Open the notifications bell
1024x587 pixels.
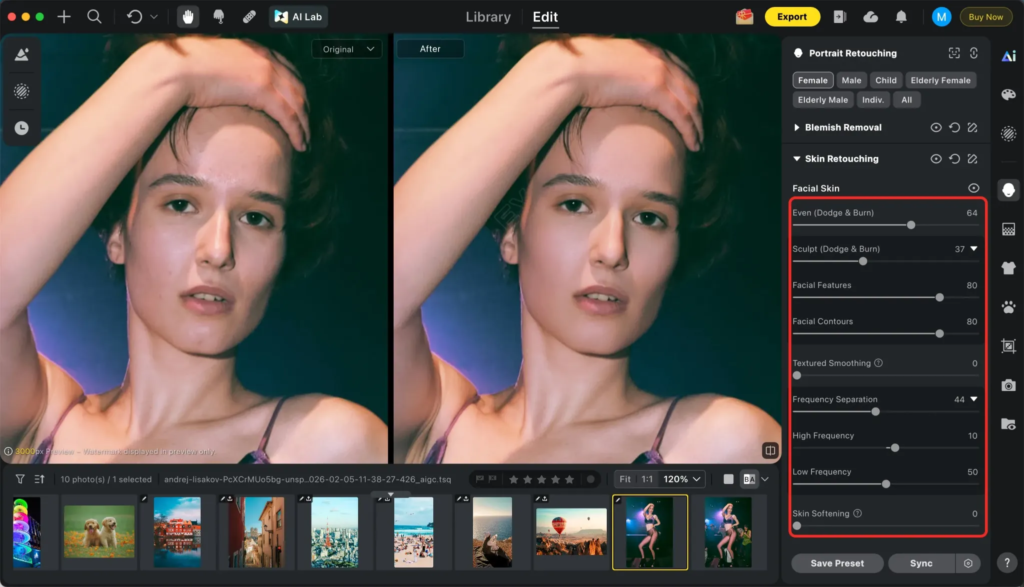tap(901, 17)
